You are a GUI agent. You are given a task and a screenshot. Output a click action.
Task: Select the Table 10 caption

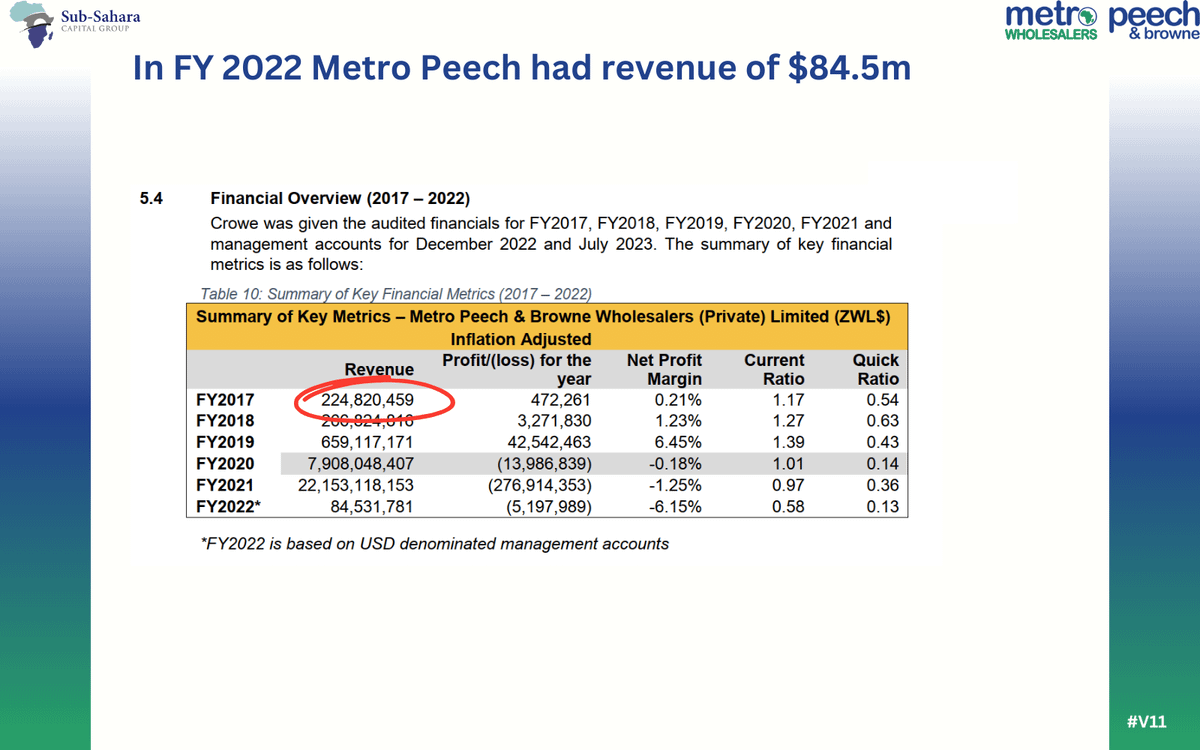tap(396, 294)
